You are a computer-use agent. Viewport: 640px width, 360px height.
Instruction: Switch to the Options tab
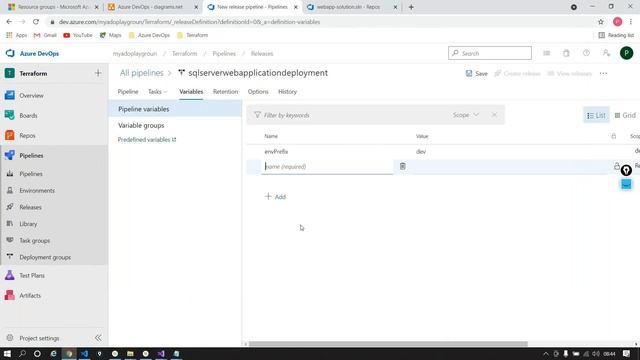coord(258,92)
